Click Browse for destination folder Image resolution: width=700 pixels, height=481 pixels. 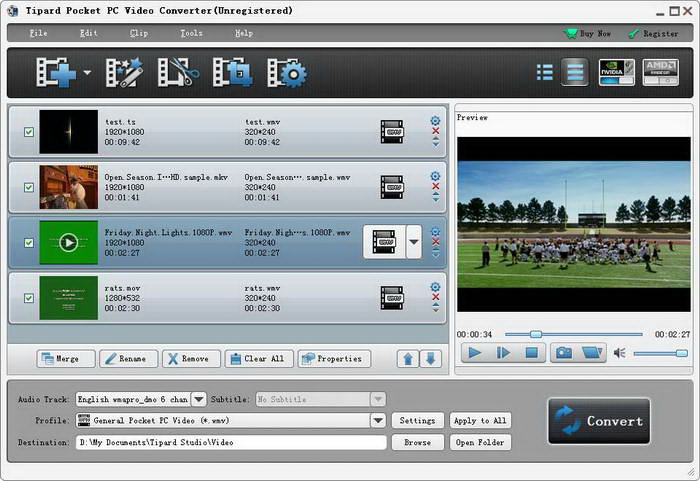pos(417,442)
